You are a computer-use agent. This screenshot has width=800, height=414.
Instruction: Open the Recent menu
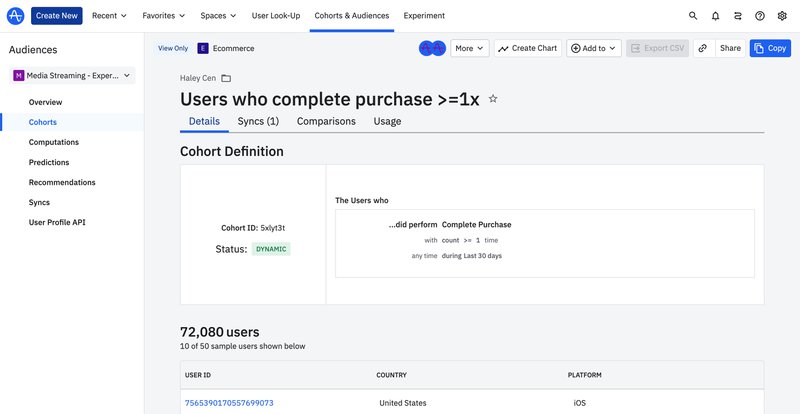[x=110, y=16]
